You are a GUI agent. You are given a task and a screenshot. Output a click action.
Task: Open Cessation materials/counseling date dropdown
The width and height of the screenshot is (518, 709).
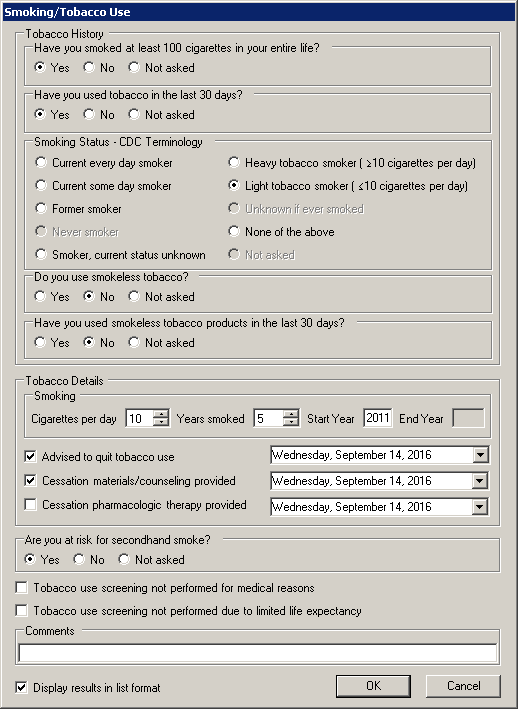[480, 481]
